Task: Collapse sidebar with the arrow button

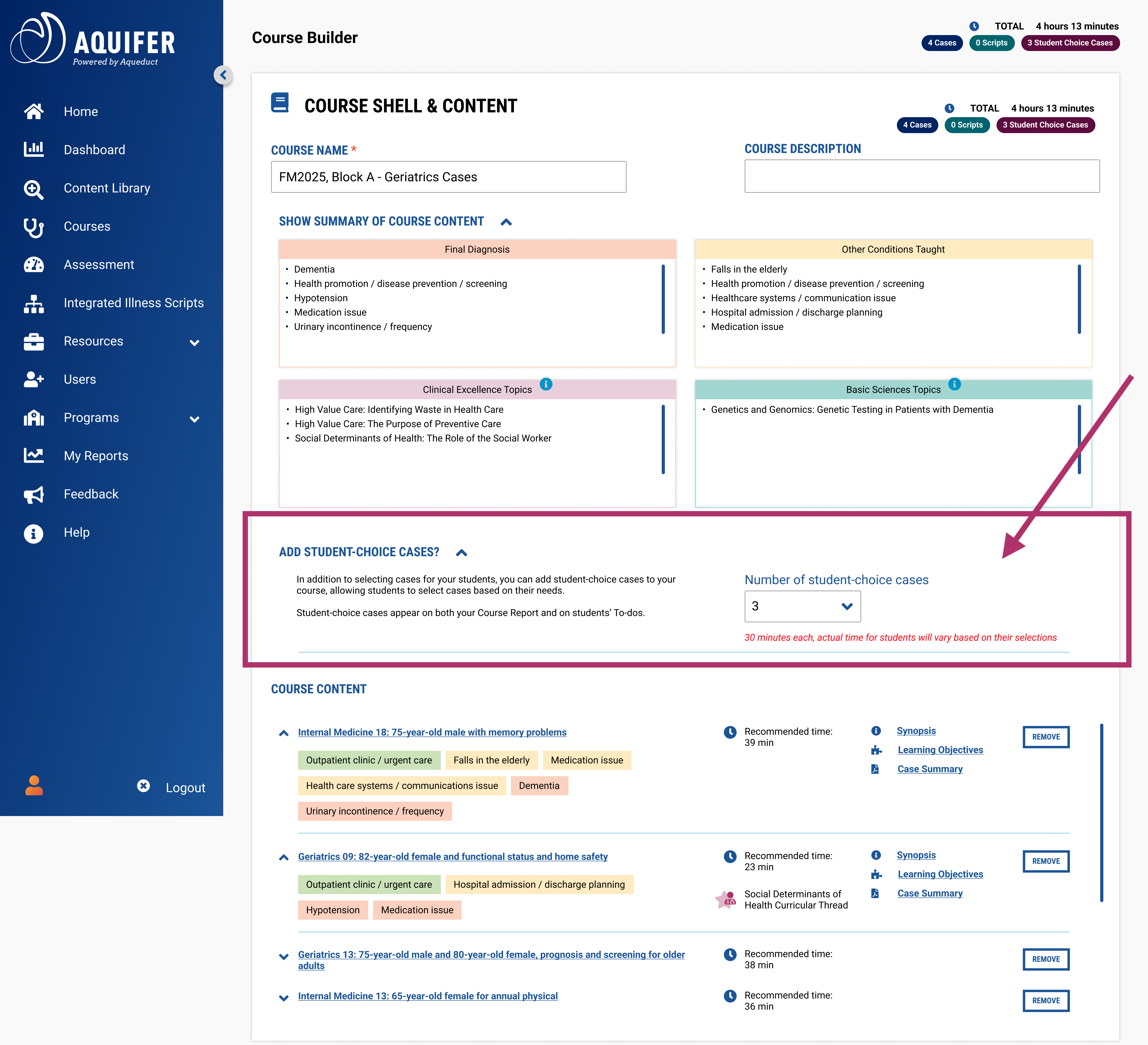Action: click(223, 75)
